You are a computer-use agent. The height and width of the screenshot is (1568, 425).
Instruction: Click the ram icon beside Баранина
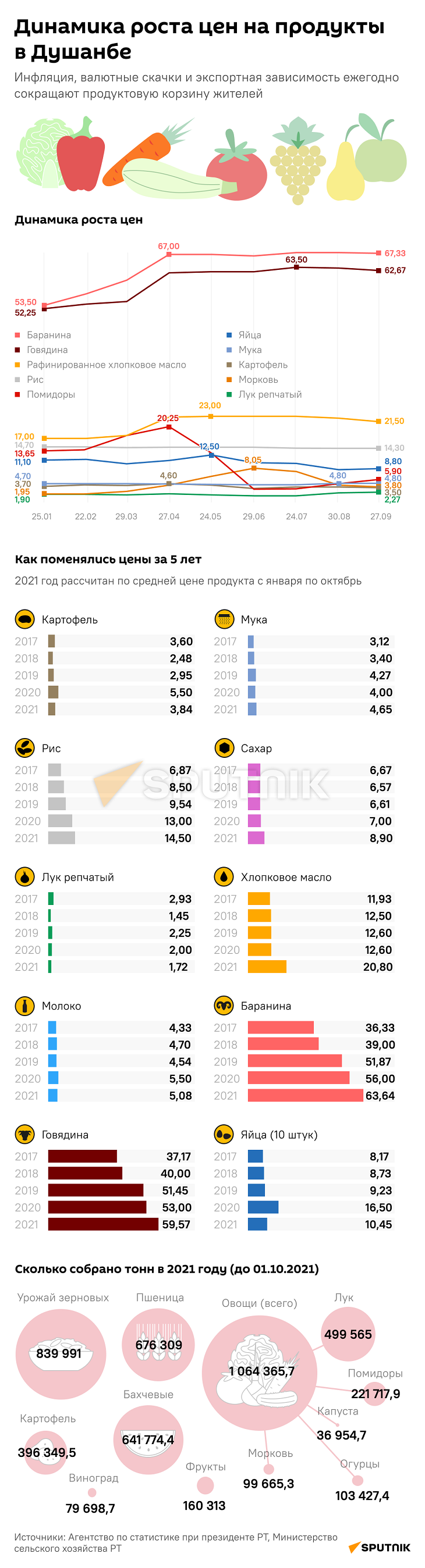[224, 1006]
